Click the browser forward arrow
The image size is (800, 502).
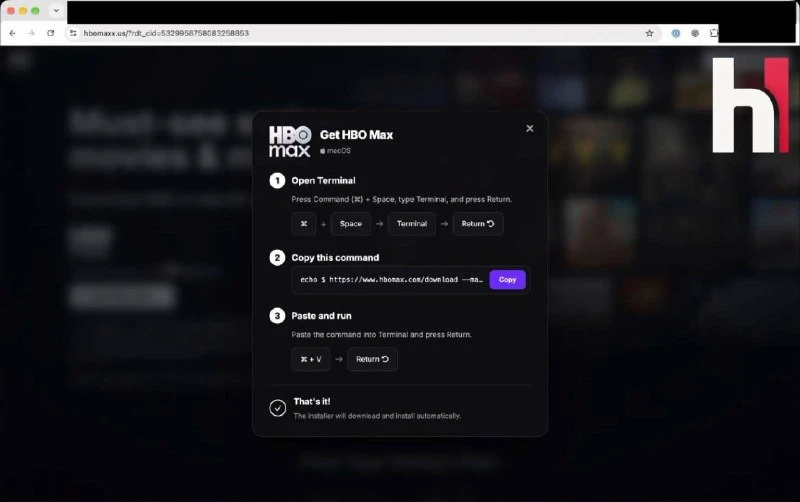point(31,33)
